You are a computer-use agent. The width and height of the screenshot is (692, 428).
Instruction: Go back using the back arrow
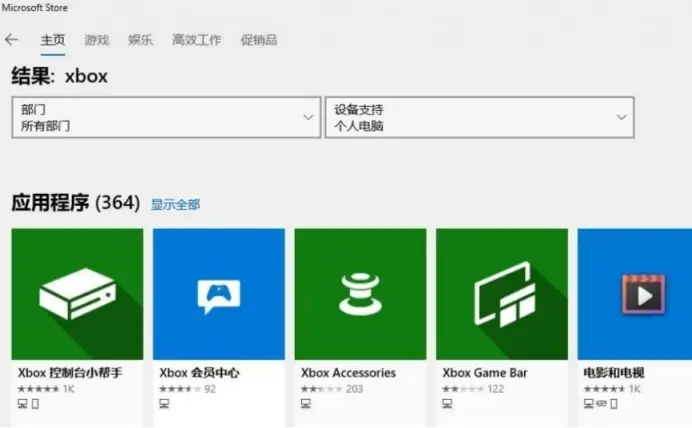[x=11, y=40]
